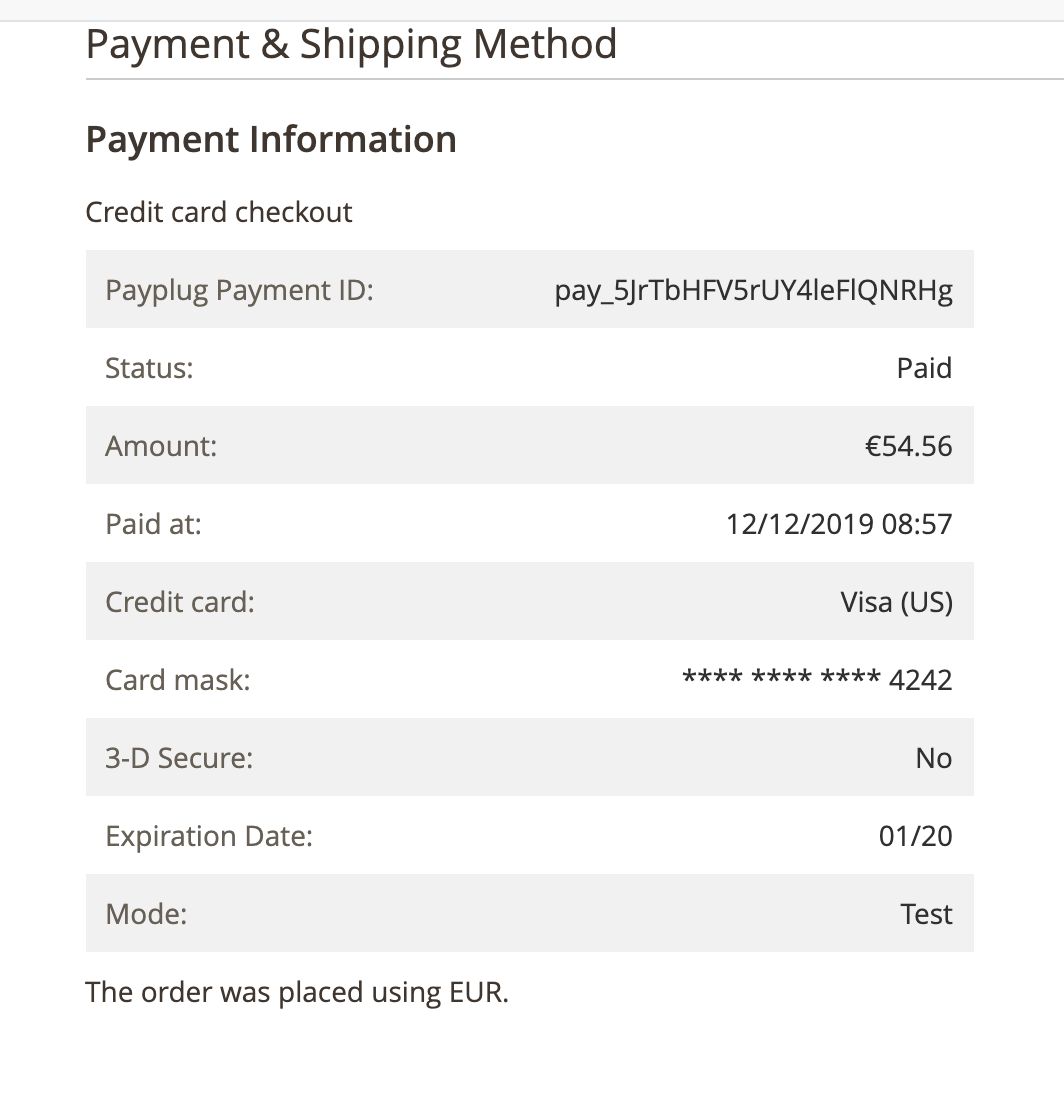
Task: Click the Paid status value
Action: pos(924,368)
